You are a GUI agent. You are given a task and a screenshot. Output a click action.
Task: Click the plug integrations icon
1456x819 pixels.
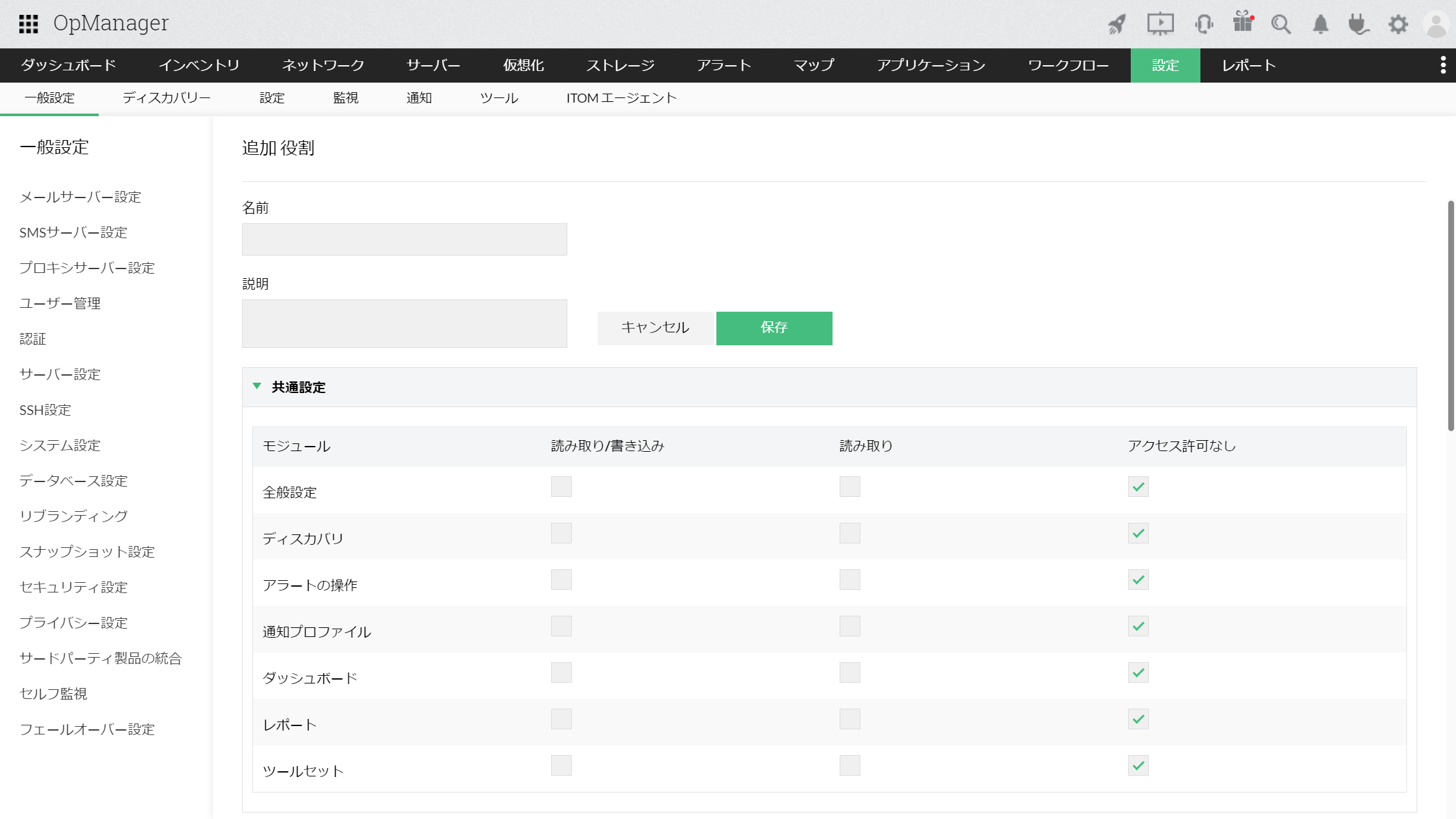[x=1359, y=25]
